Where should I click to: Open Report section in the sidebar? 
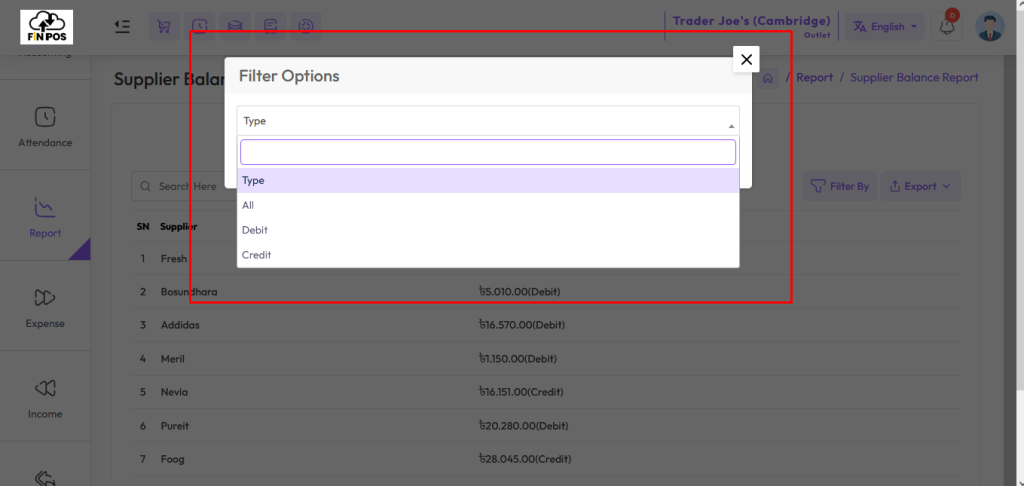coord(45,217)
